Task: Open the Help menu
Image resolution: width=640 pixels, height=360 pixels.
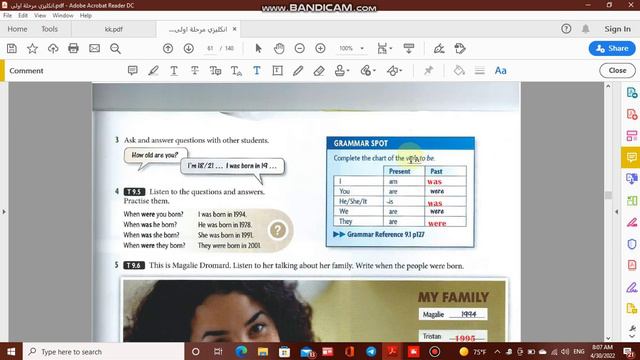Action: tap(86, 16)
